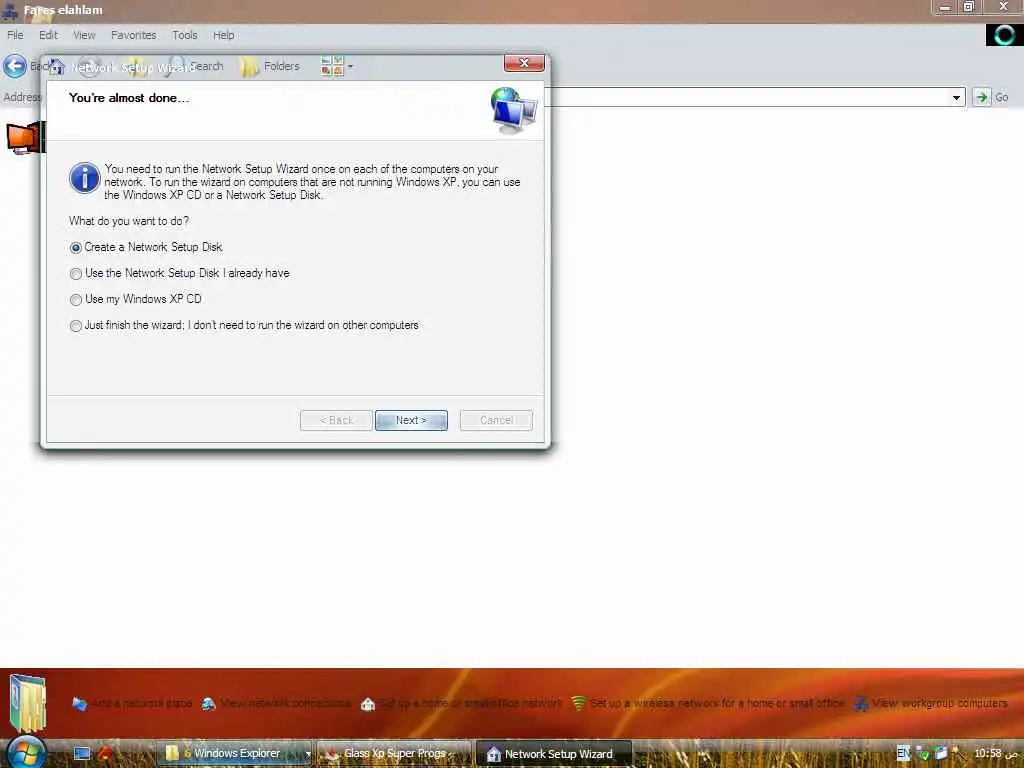1024x768 pixels.
Task: Open the Edit menu in Explorer
Action: [x=48, y=35]
